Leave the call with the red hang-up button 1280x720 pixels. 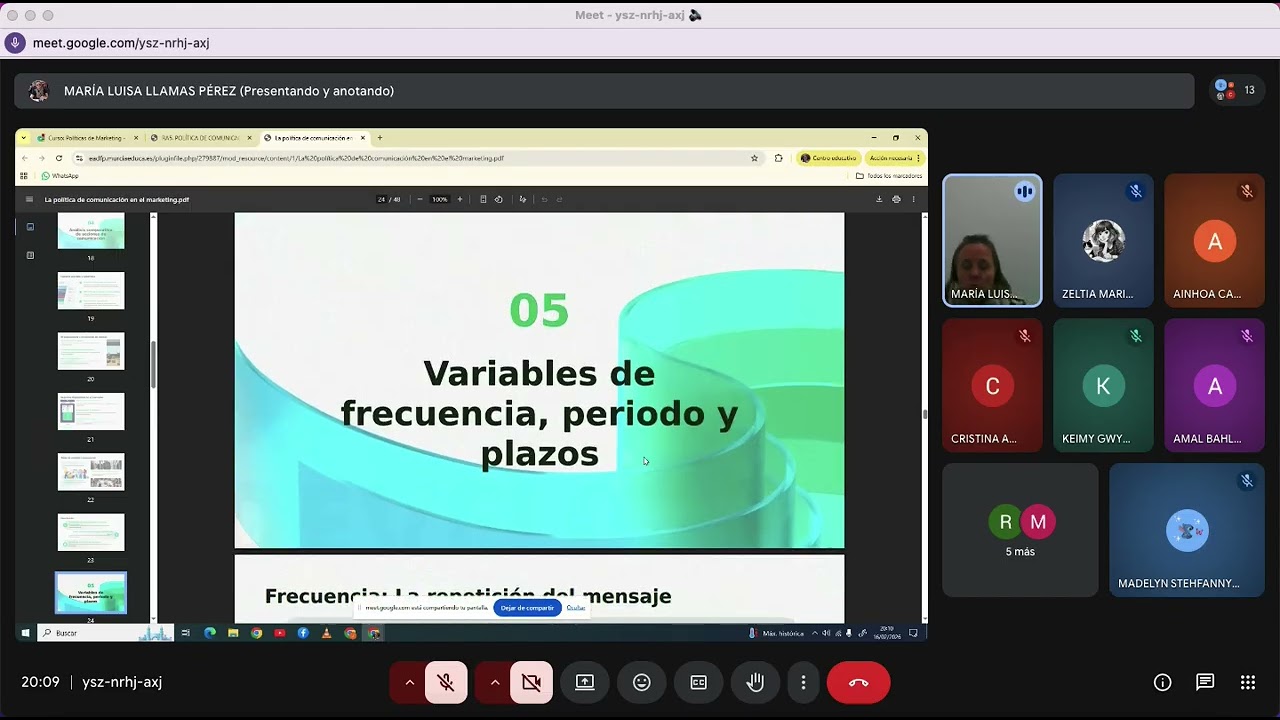pyautogui.click(x=858, y=682)
